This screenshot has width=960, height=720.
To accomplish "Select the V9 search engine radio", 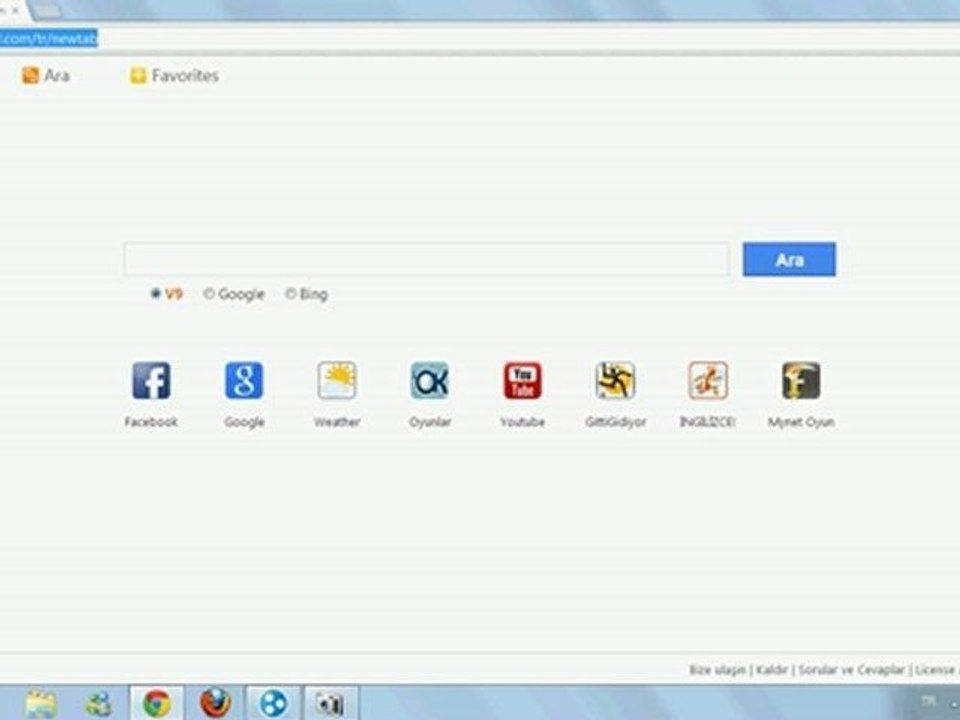I will click(156, 294).
